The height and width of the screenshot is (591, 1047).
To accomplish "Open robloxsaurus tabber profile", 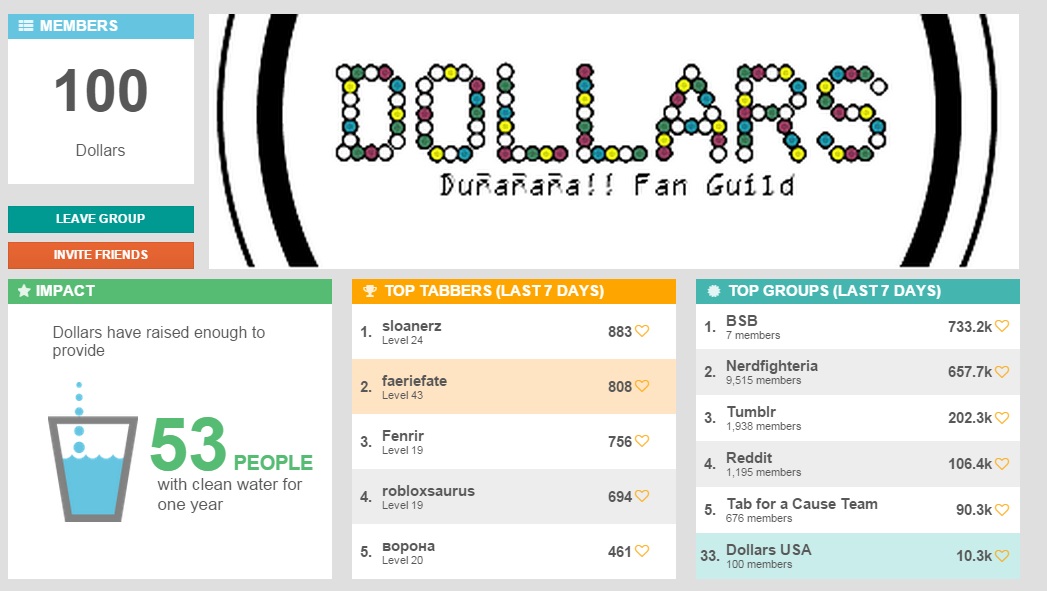I will click(513, 497).
